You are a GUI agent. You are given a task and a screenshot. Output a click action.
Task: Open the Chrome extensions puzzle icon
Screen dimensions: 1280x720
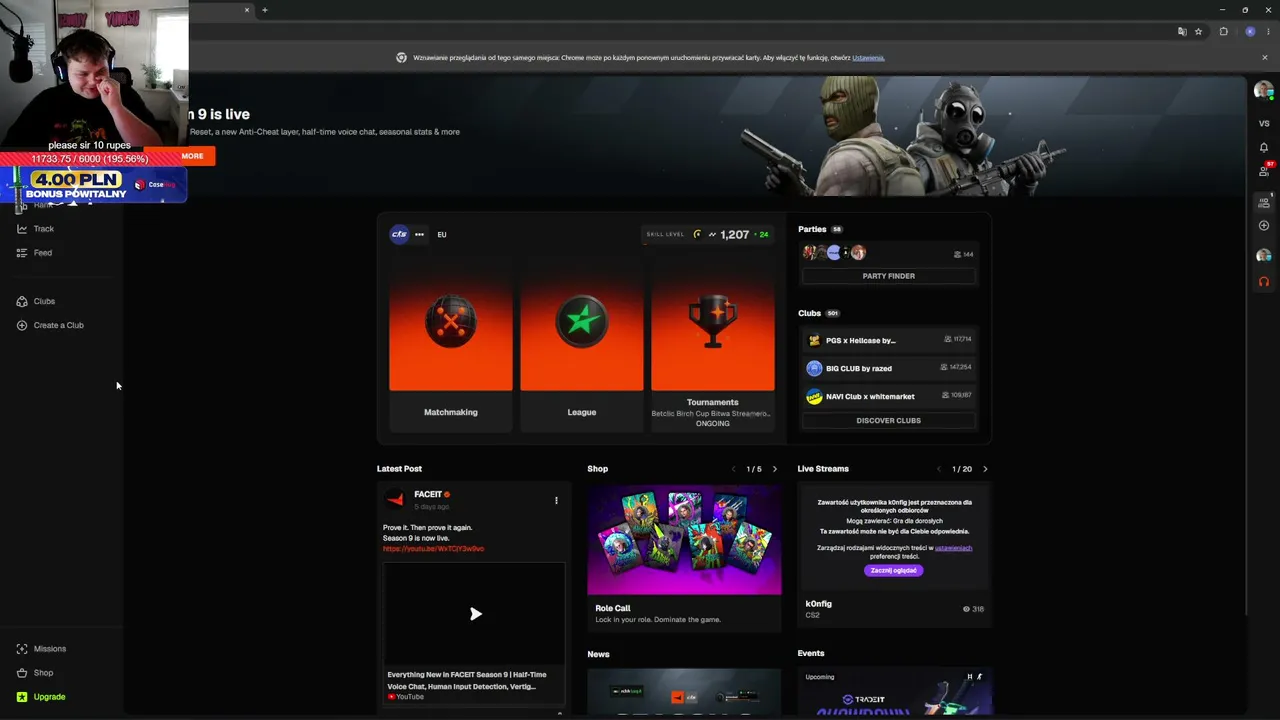tap(1223, 32)
